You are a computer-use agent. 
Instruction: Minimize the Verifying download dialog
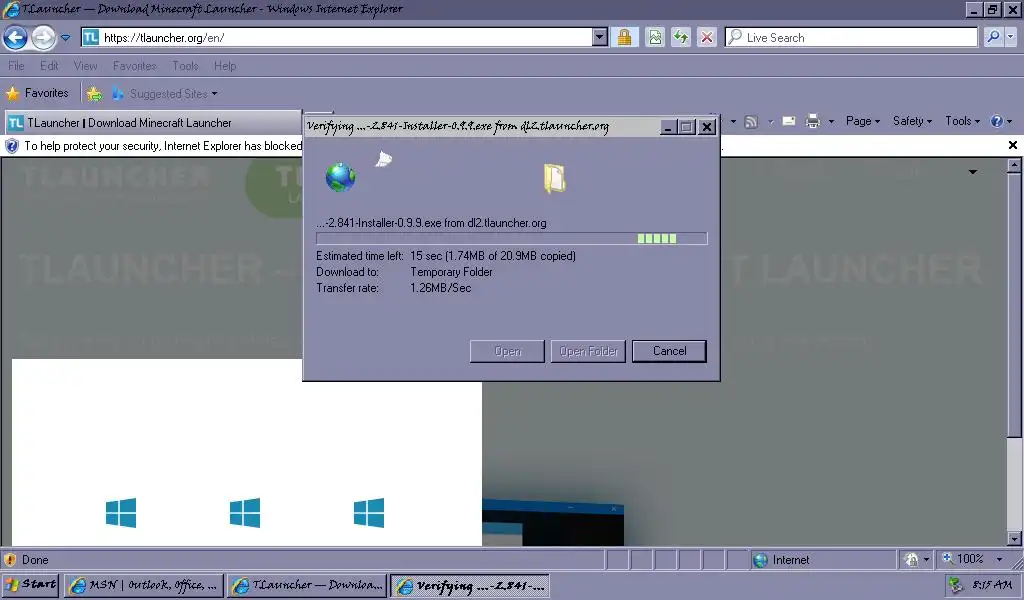point(667,127)
